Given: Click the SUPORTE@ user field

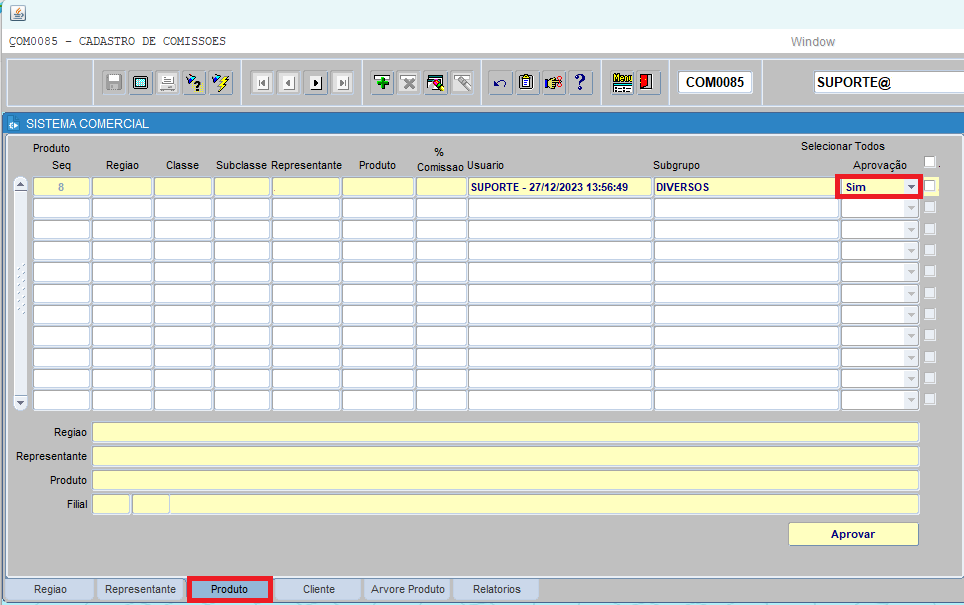Looking at the screenshot, I should (888, 82).
